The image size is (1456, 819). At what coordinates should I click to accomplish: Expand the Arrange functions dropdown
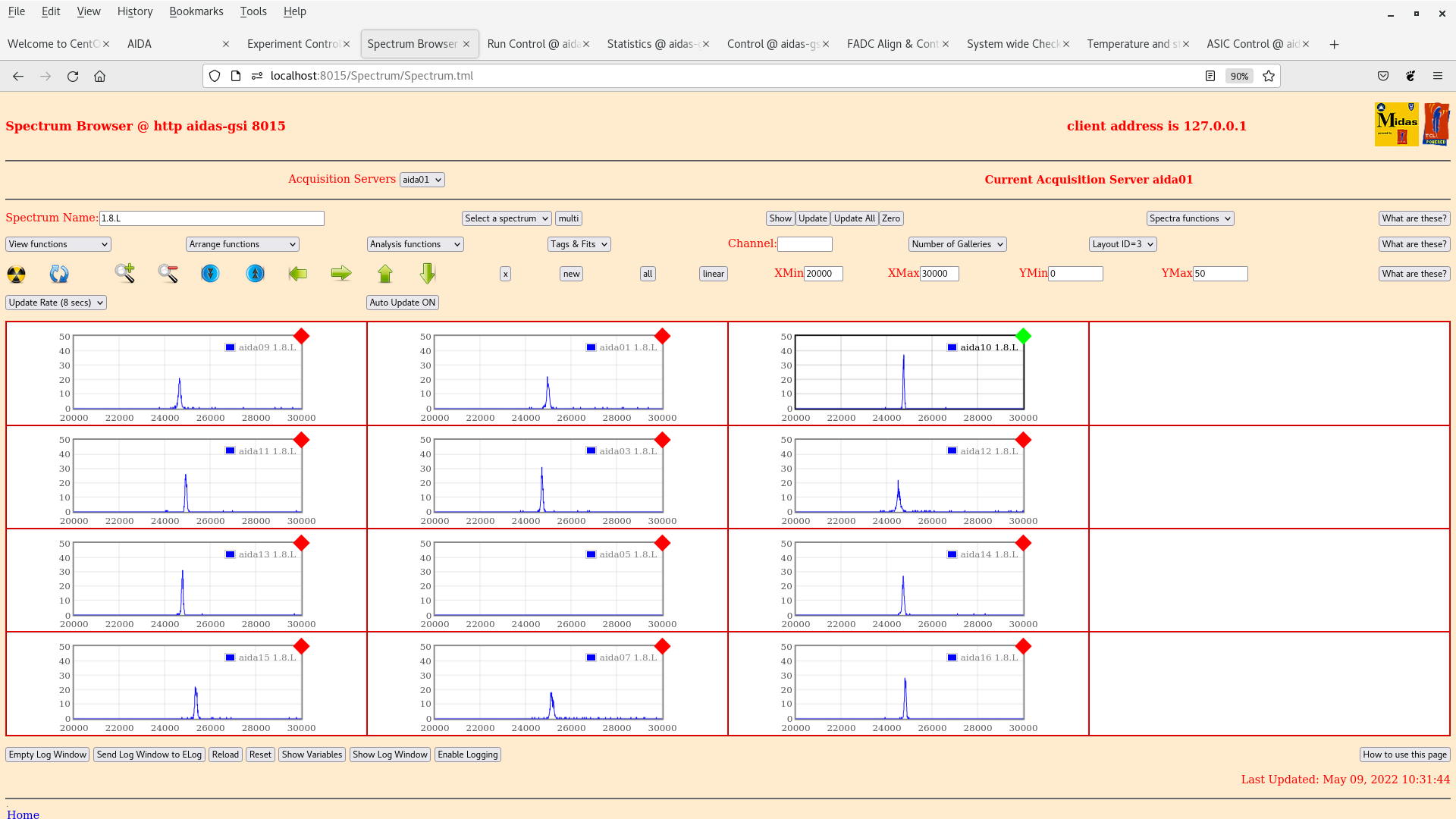pos(243,244)
